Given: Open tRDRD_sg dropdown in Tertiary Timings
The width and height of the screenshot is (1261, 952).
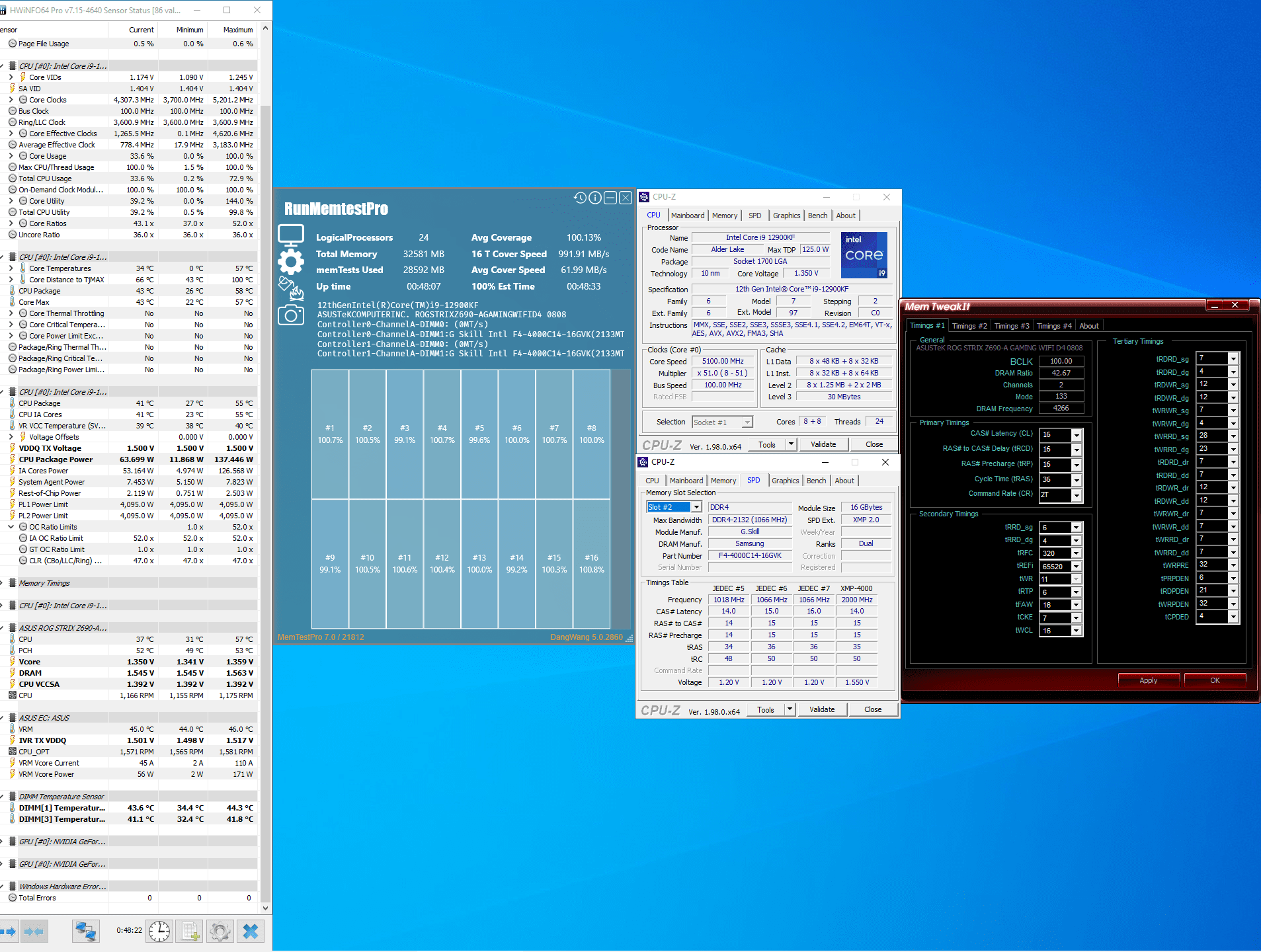Looking at the screenshot, I should tap(1233, 358).
